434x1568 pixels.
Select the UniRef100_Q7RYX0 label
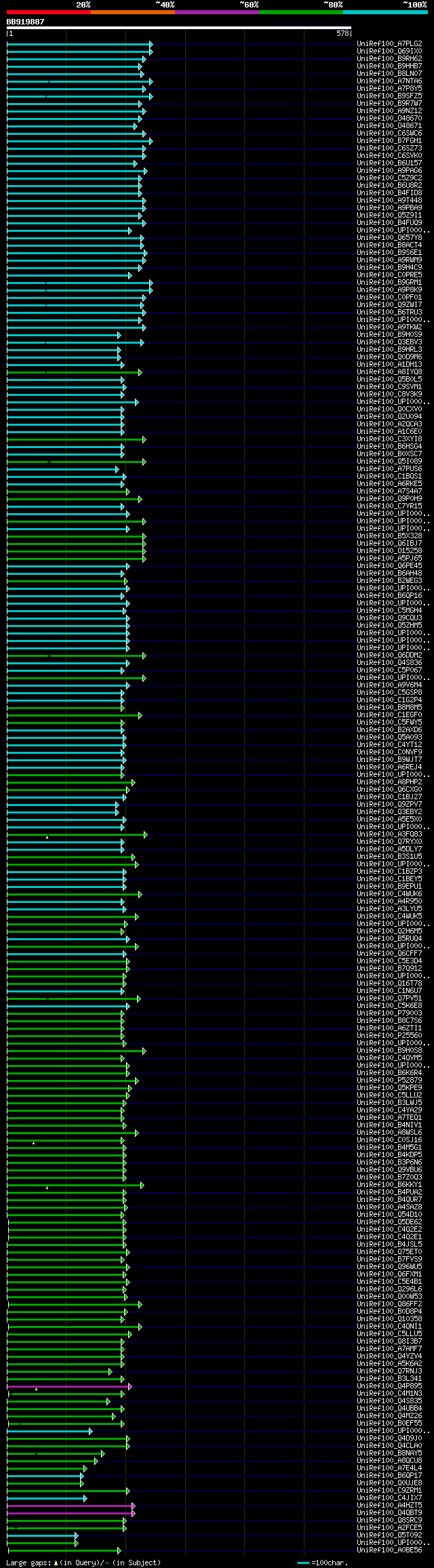coord(389,842)
